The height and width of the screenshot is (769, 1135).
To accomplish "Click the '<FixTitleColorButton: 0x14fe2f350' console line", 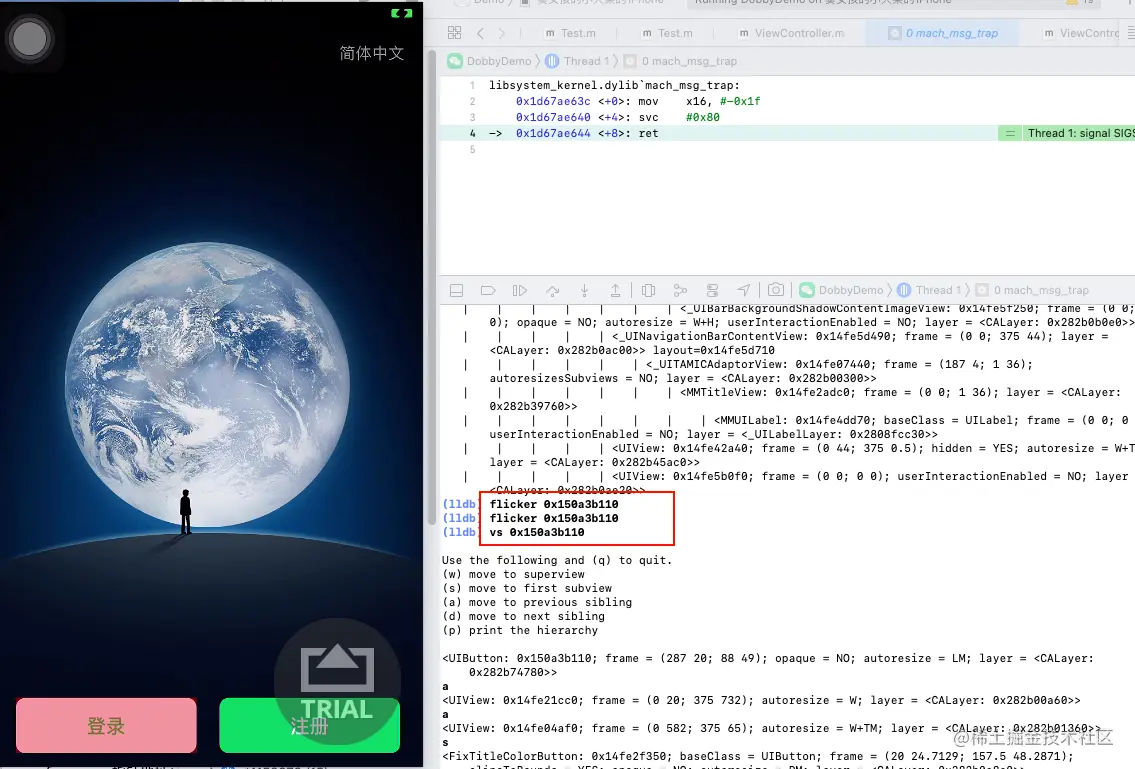I will click(758, 756).
